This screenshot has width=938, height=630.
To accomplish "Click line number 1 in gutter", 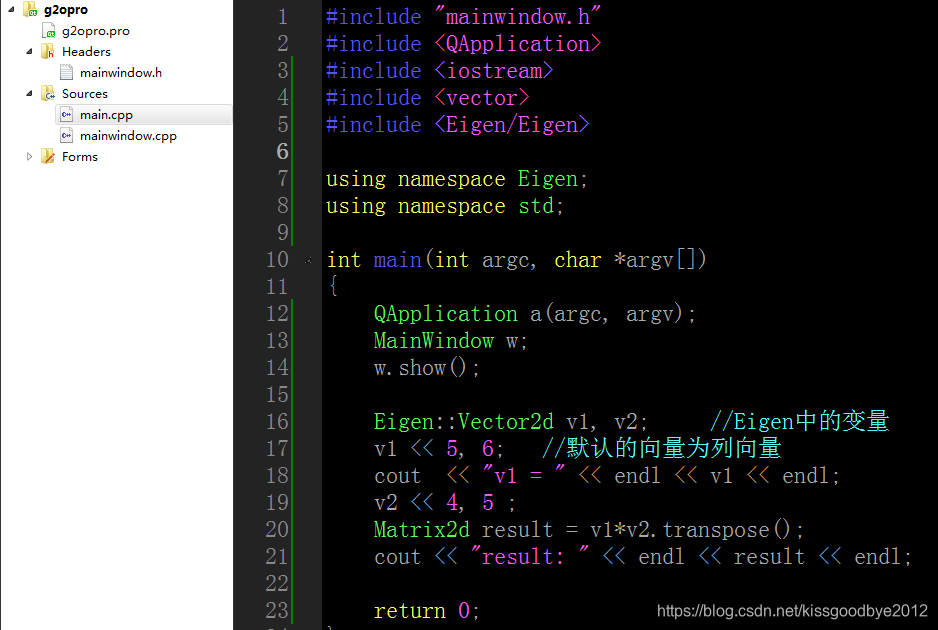I will click(282, 16).
